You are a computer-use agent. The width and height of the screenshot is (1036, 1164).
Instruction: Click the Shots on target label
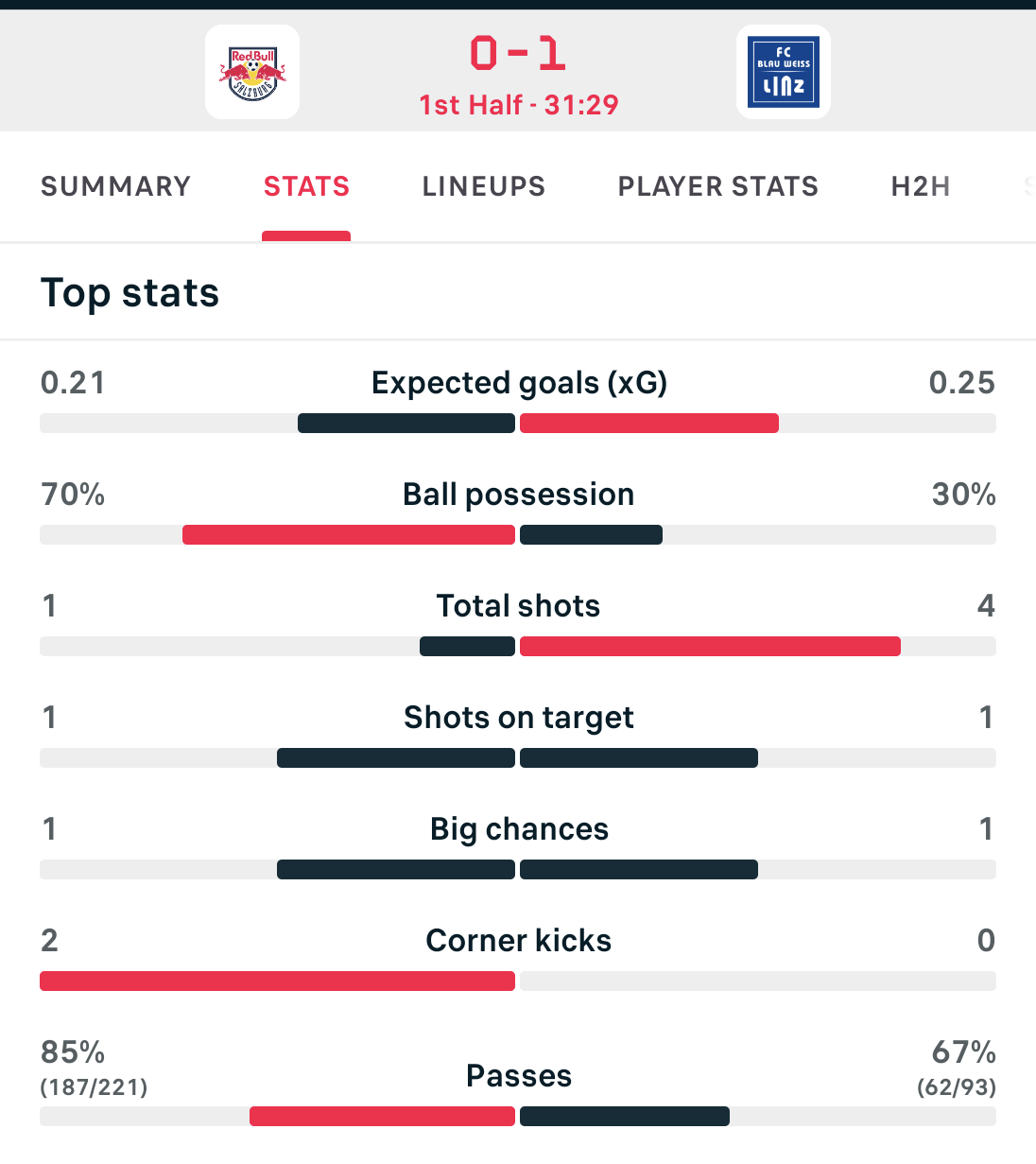518,718
